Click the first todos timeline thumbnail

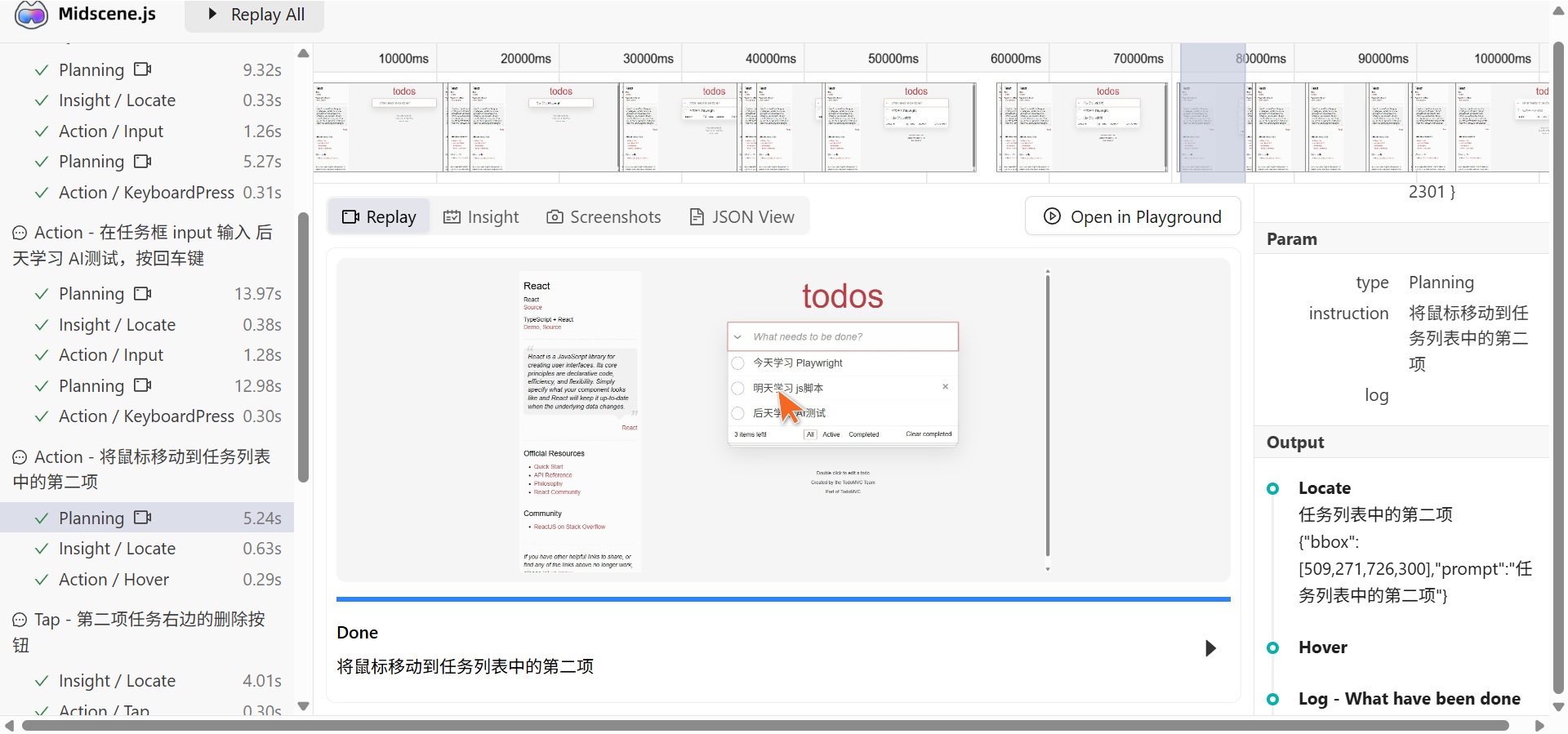click(379, 127)
